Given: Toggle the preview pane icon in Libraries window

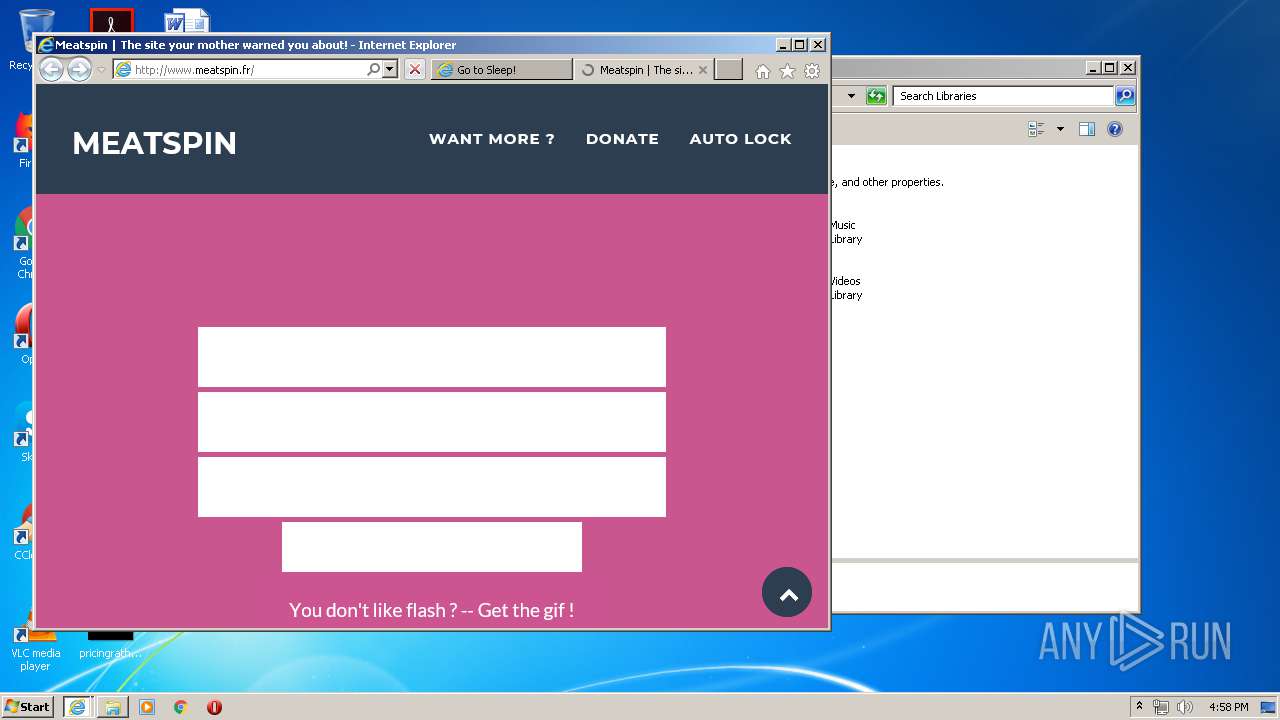Looking at the screenshot, I should (1087, 129).
